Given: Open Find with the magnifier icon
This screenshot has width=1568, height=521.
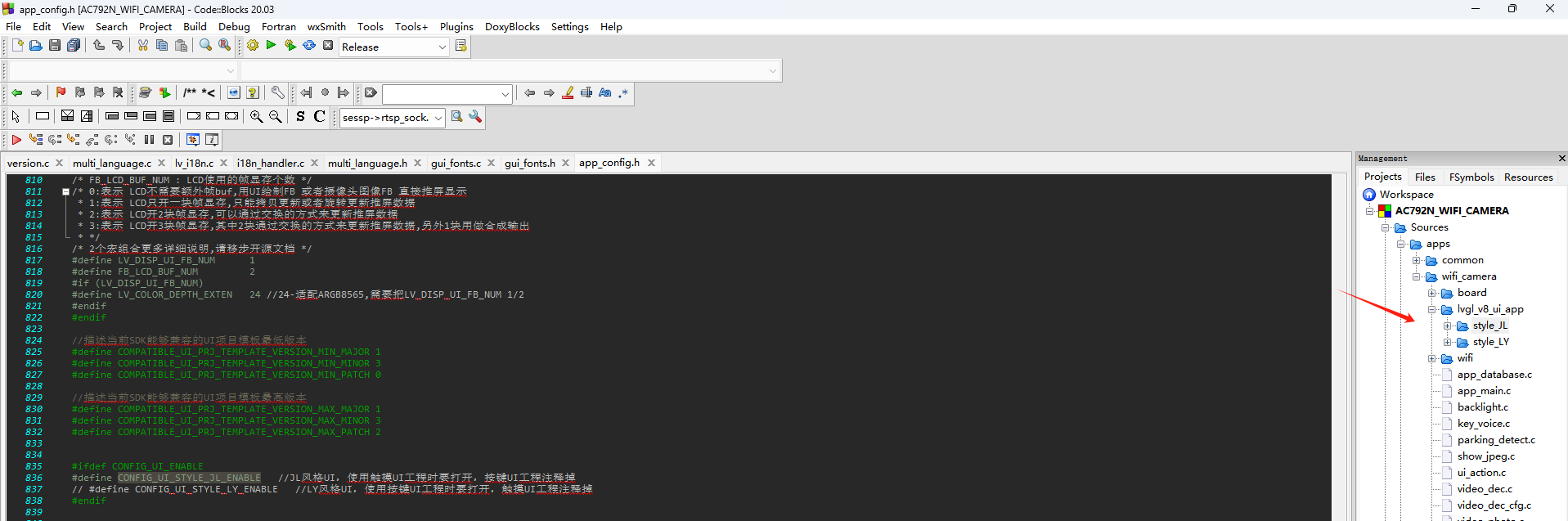Looking at the screenshot, I should [x=205, y=46].
